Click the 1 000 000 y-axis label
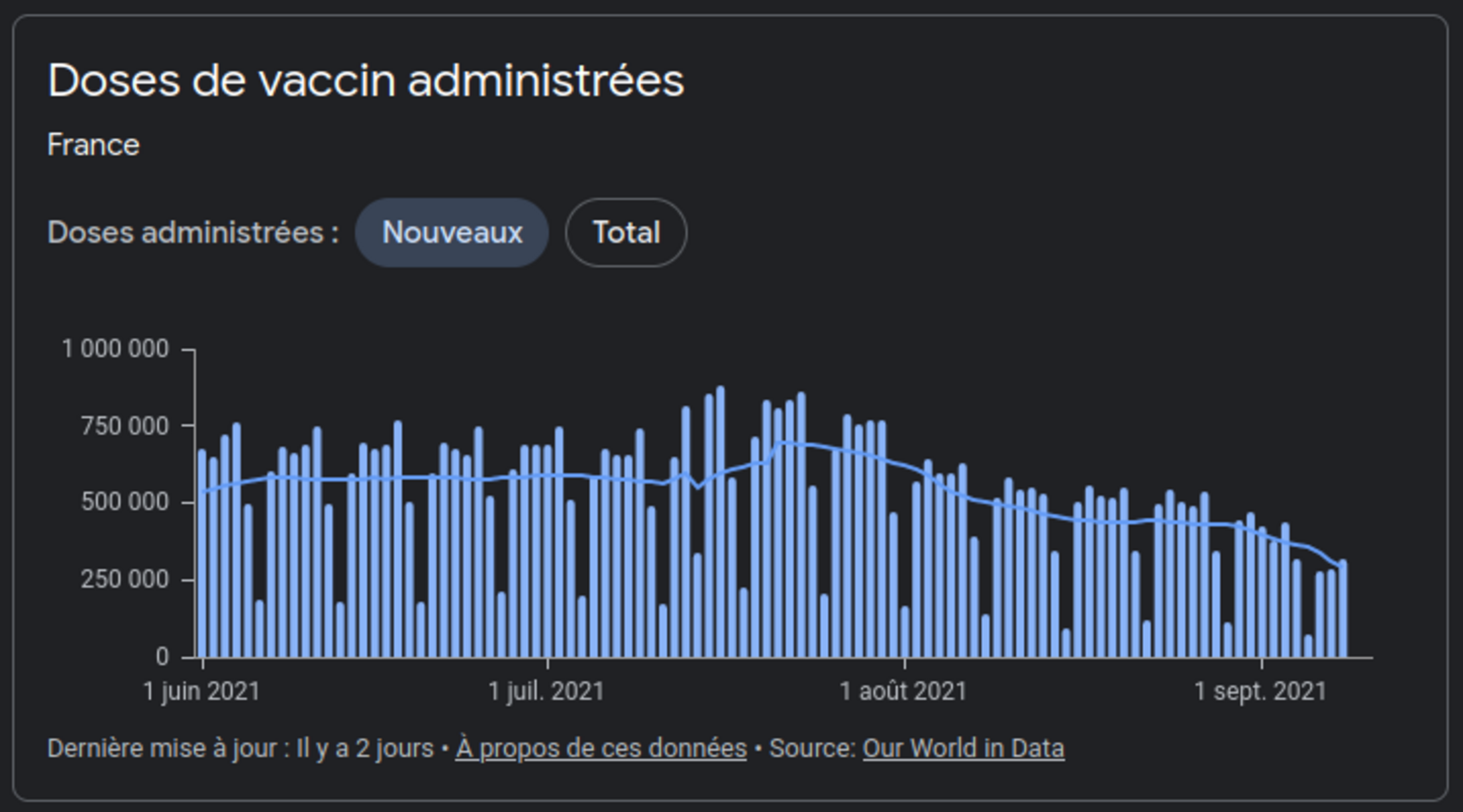Screen dimensions: 1463x812 (115, 349)
